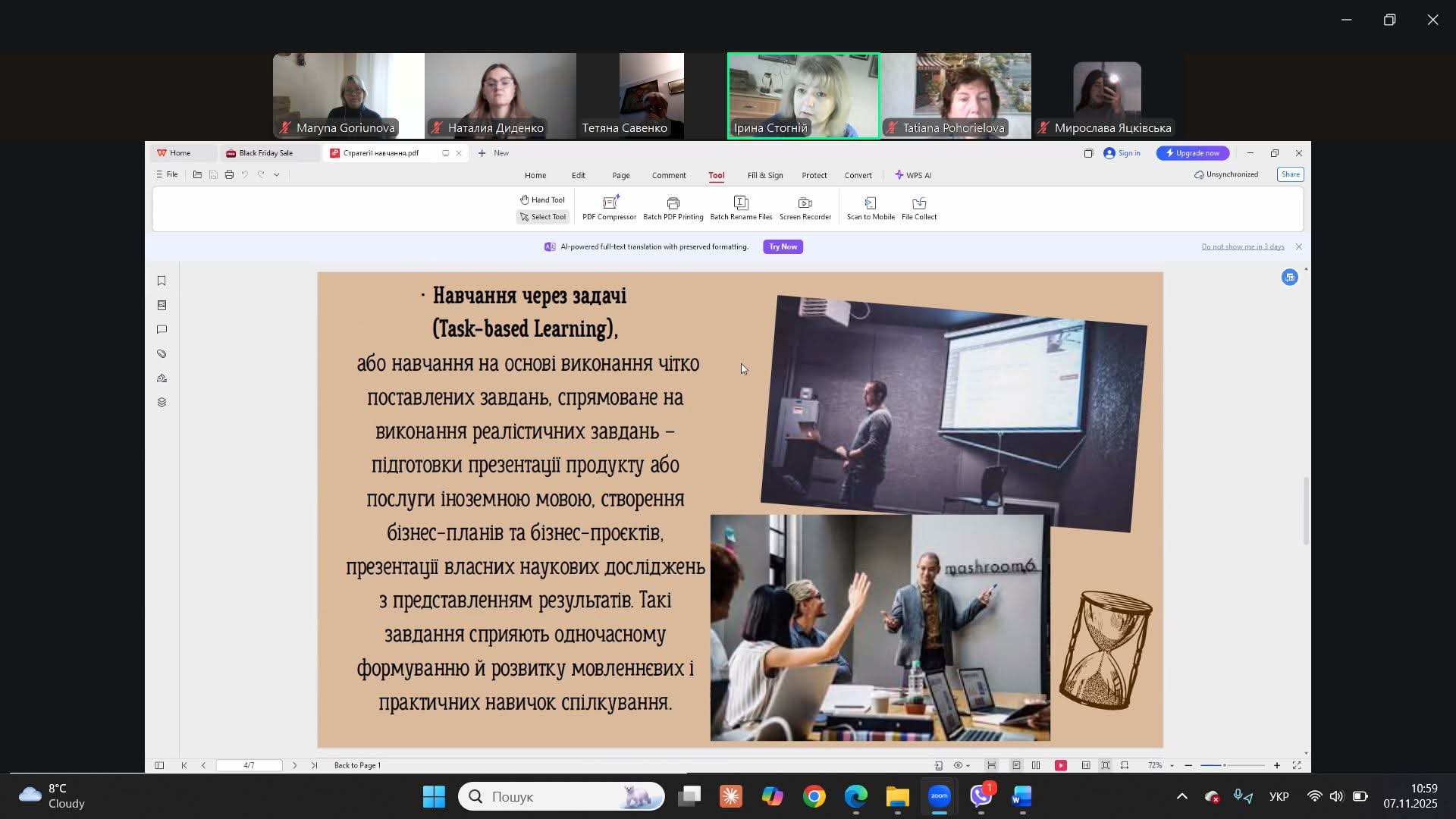The image size is (1456, 819).
Task: Open the Fill & Sign tab
Action: pyautogui.click(x=764, y=175)
